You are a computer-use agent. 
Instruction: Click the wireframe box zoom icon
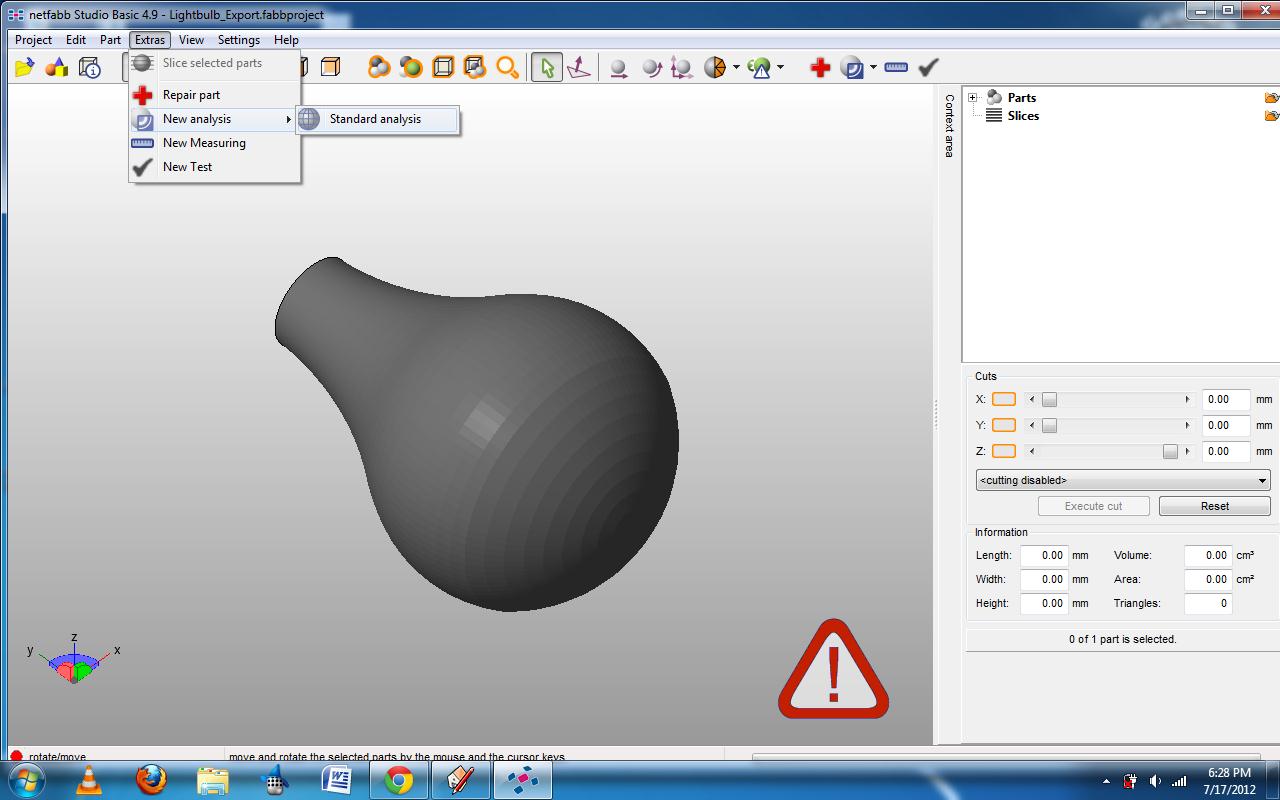tap(443, 67)
